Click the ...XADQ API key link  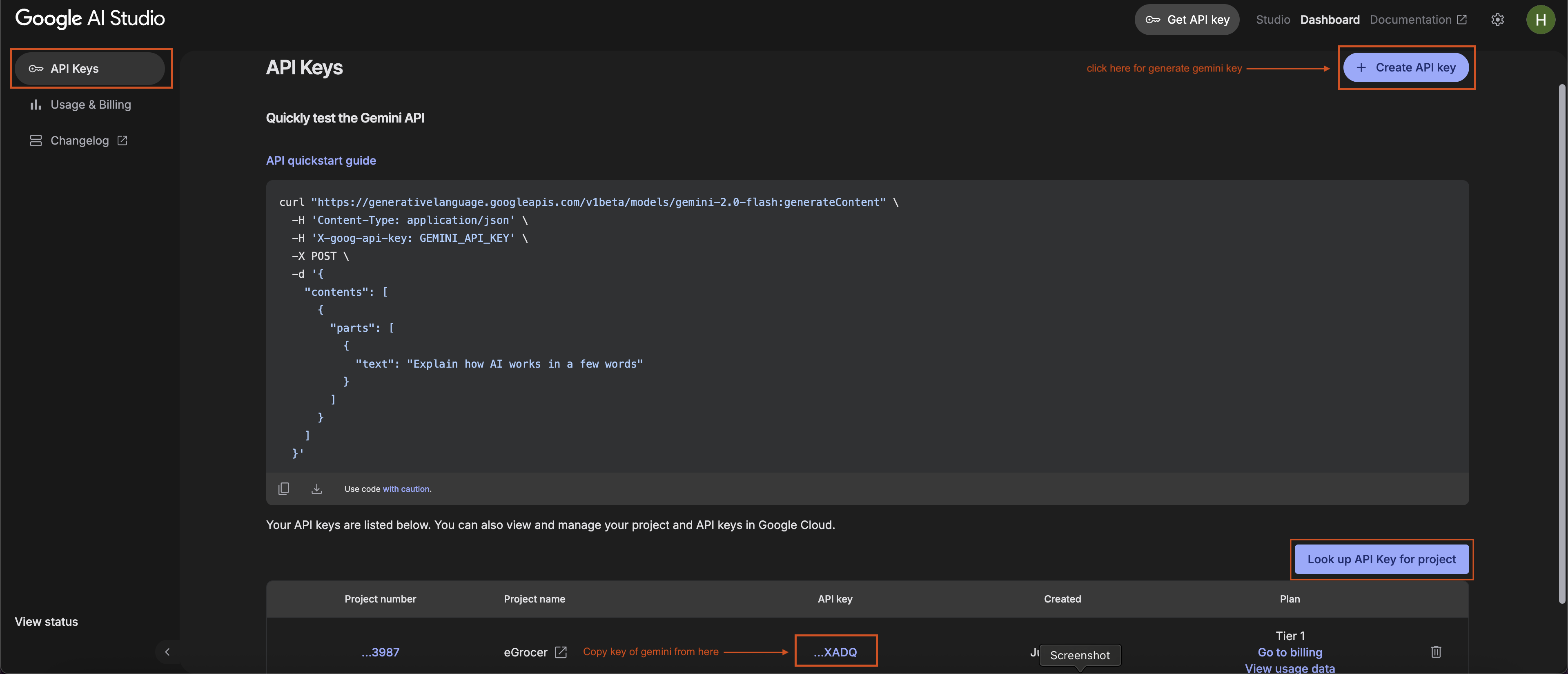835,652
